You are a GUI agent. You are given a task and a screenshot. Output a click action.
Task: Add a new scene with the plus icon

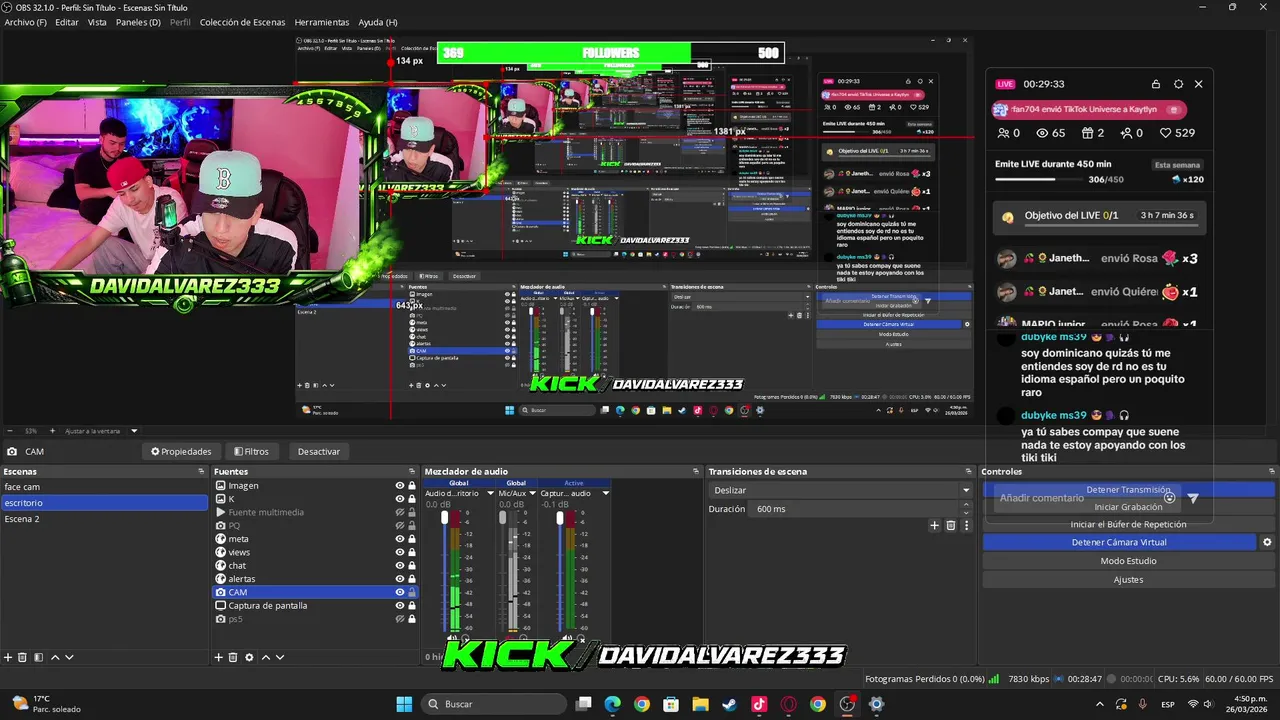pyautogui.click(x=8, y=657)
